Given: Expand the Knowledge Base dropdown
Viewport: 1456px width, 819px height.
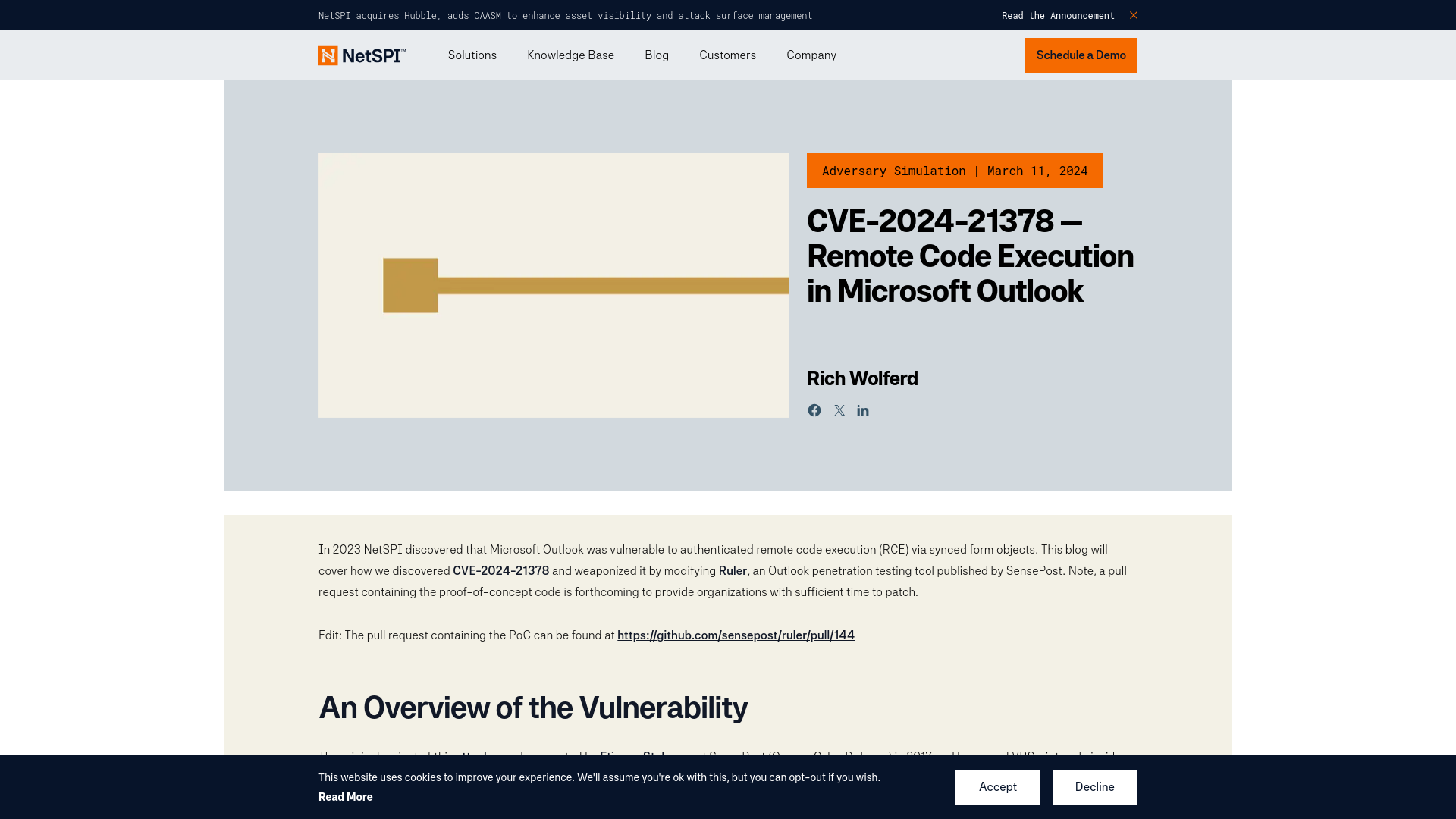Looking at the screenshot, I should [x=570, y=55].
